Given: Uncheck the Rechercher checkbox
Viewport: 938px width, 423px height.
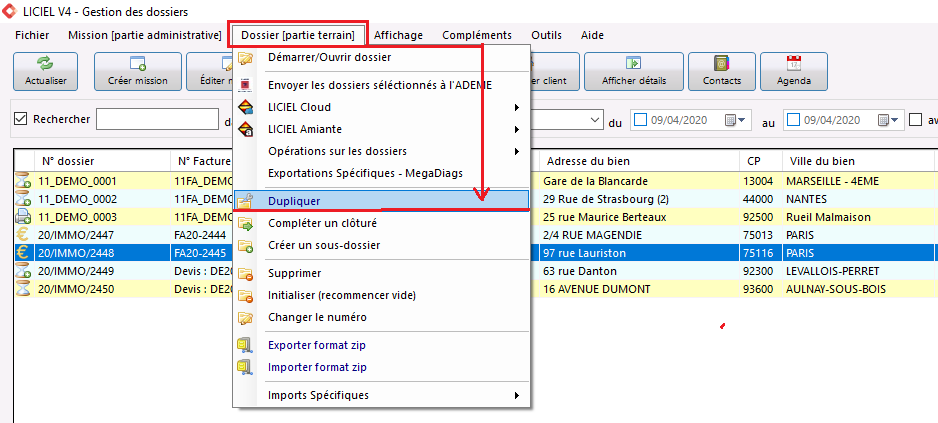Looking at the screenshot, I should [x=21, y=119].
